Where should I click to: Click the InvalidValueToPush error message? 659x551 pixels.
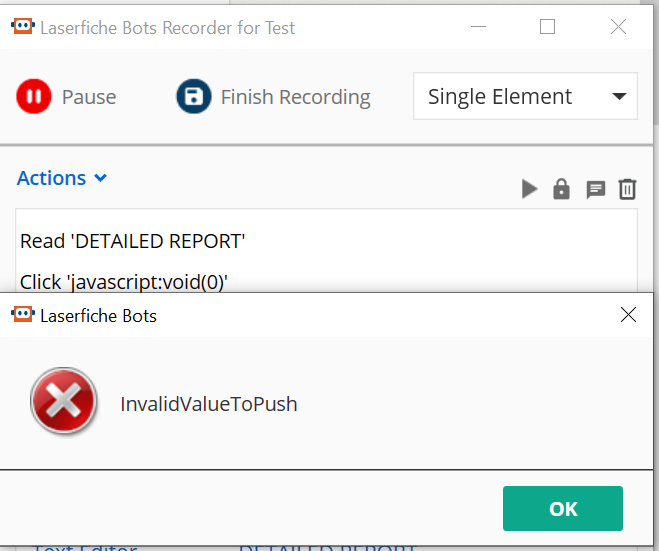[208, 404]
